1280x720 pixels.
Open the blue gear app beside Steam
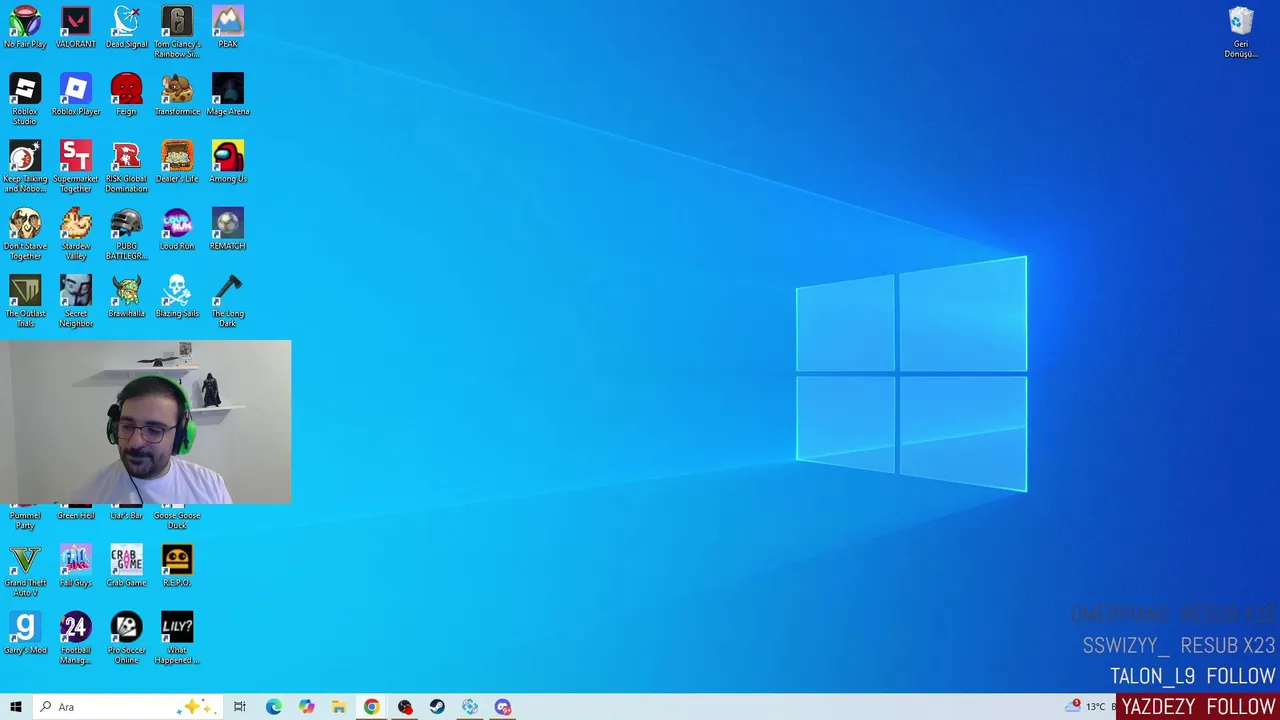click(x=470, y=707)
